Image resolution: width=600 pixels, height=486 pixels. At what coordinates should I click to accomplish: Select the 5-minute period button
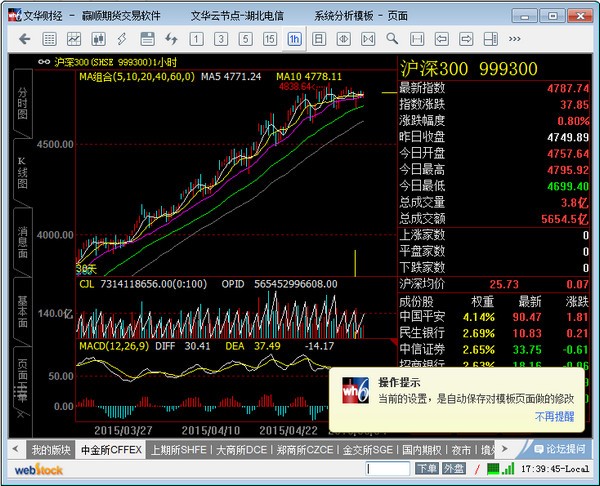tap(245, 39)
